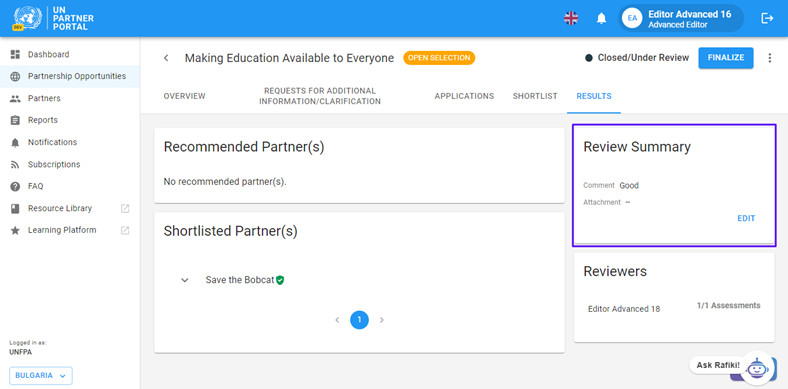Click the Dashboard sidebar icon

pyautogui.click(x=15, y=54)
